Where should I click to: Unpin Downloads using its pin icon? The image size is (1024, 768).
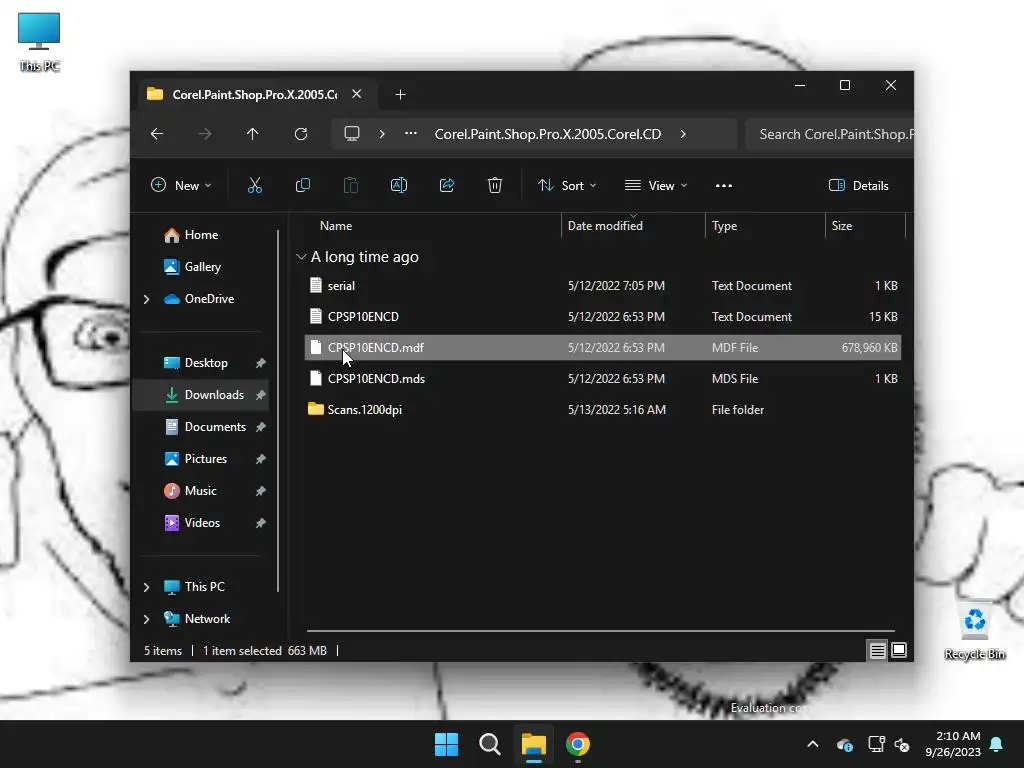[261, 394]
